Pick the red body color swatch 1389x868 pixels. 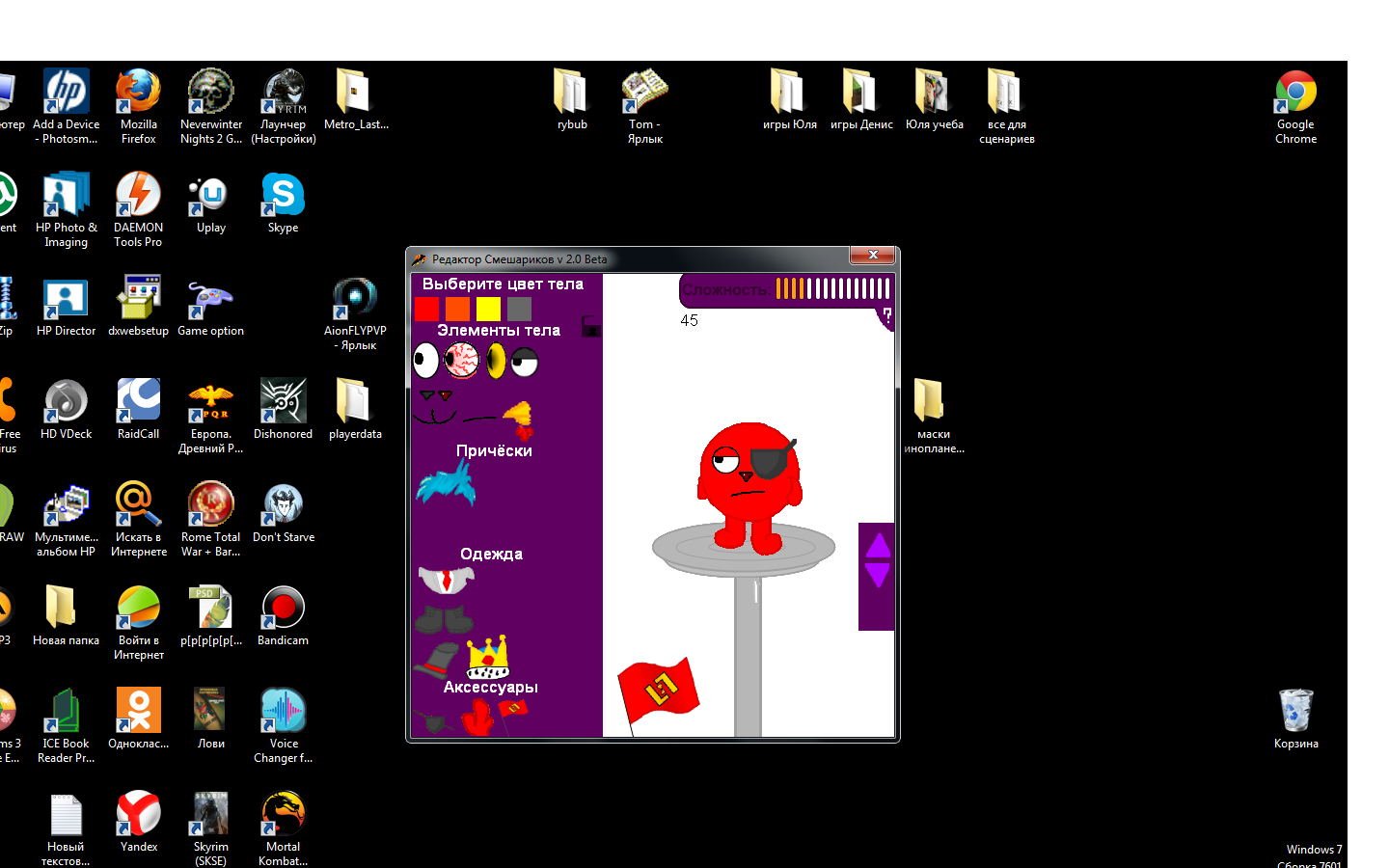coord(426,309)
